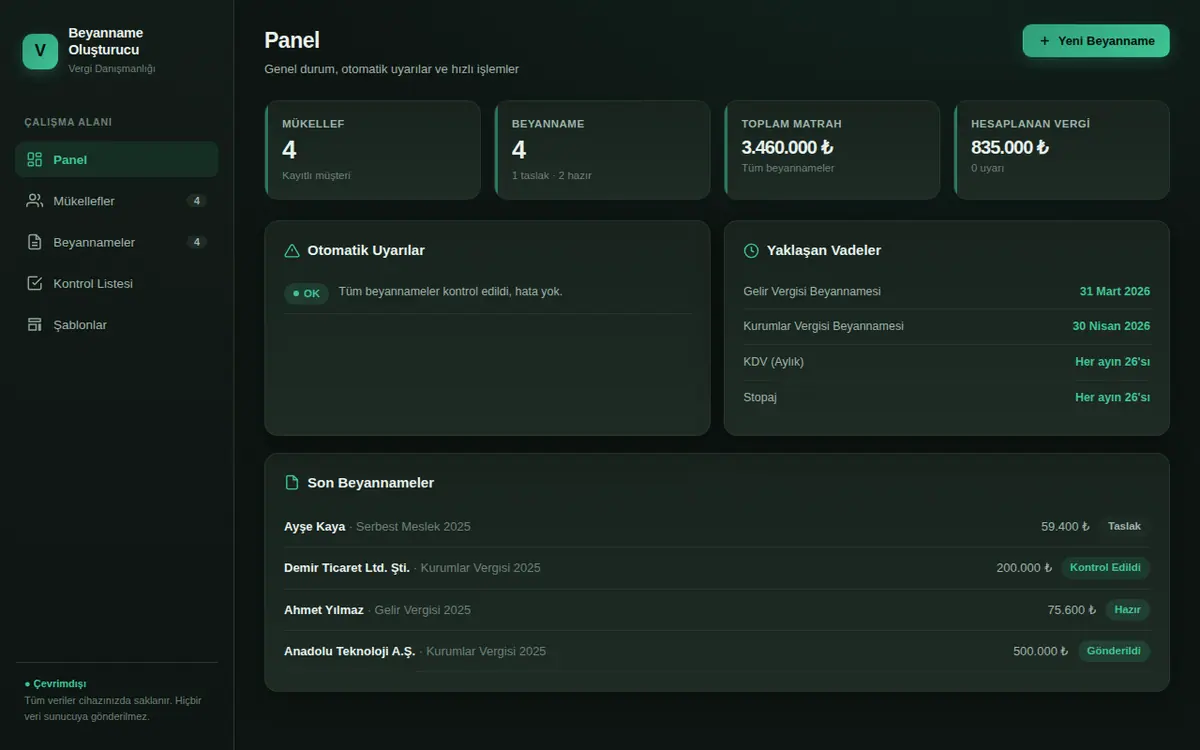Click the Kontrol Edildi status badge
The height and width of the screenshot is (750, 1200).
[x=1105, y=568]
